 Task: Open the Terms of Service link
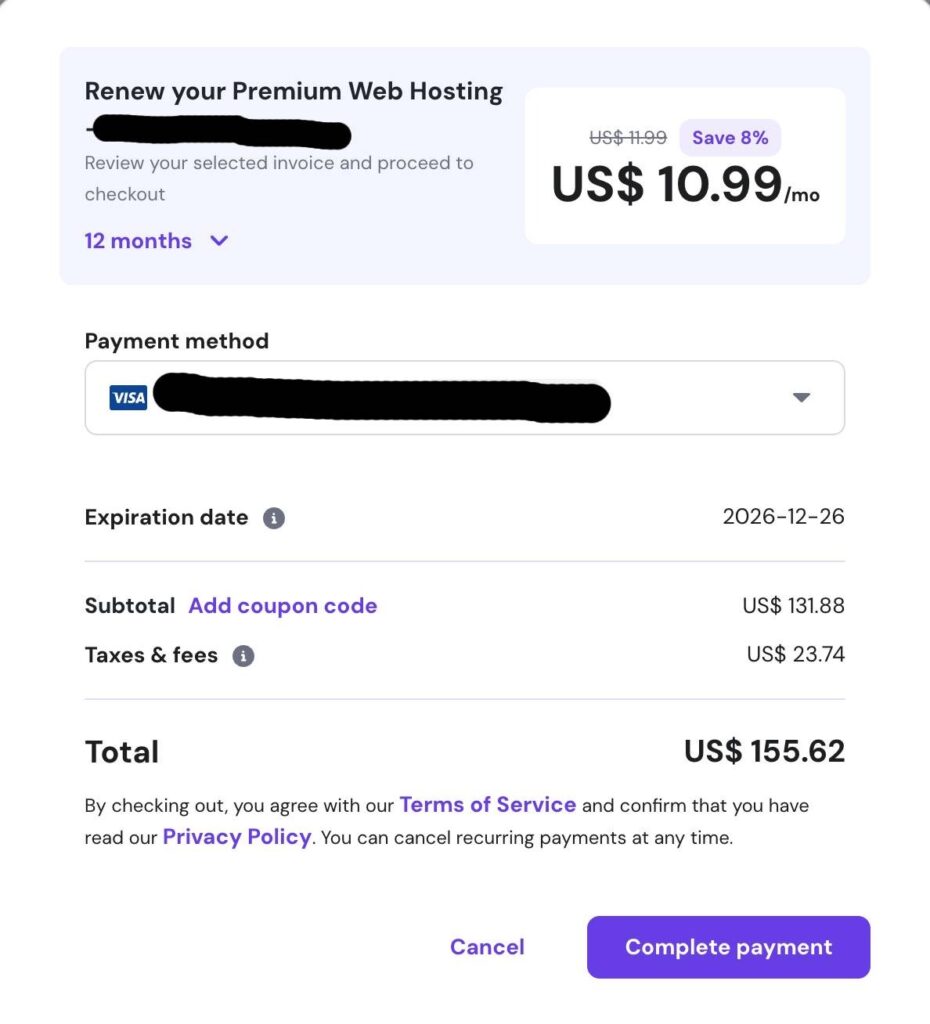pyautogui.click(x=487, y=805)
